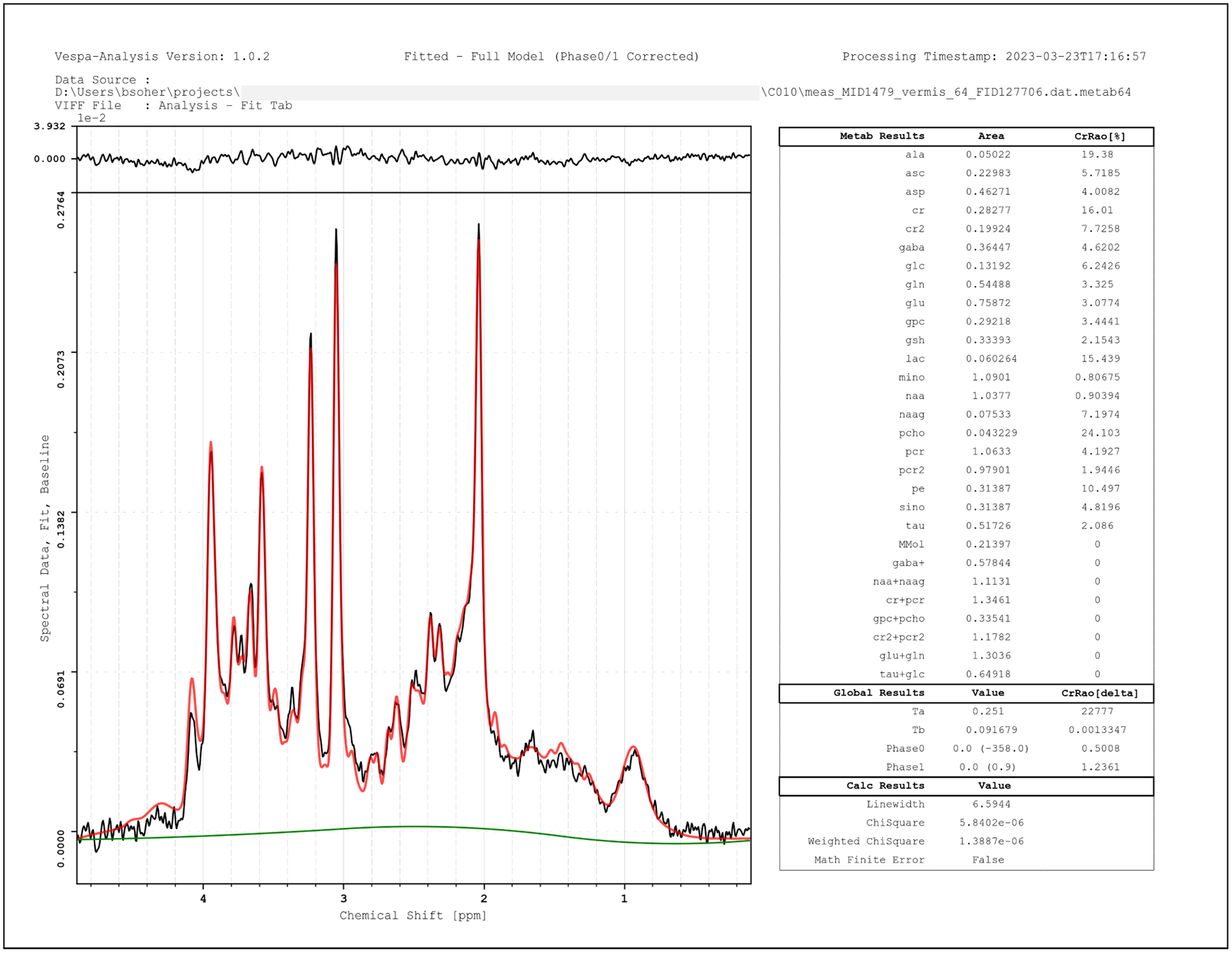Click the residual plot scale value 3.932
Image resolution: width=1232 pixels, height=953 pixels.
pos(50,126)
